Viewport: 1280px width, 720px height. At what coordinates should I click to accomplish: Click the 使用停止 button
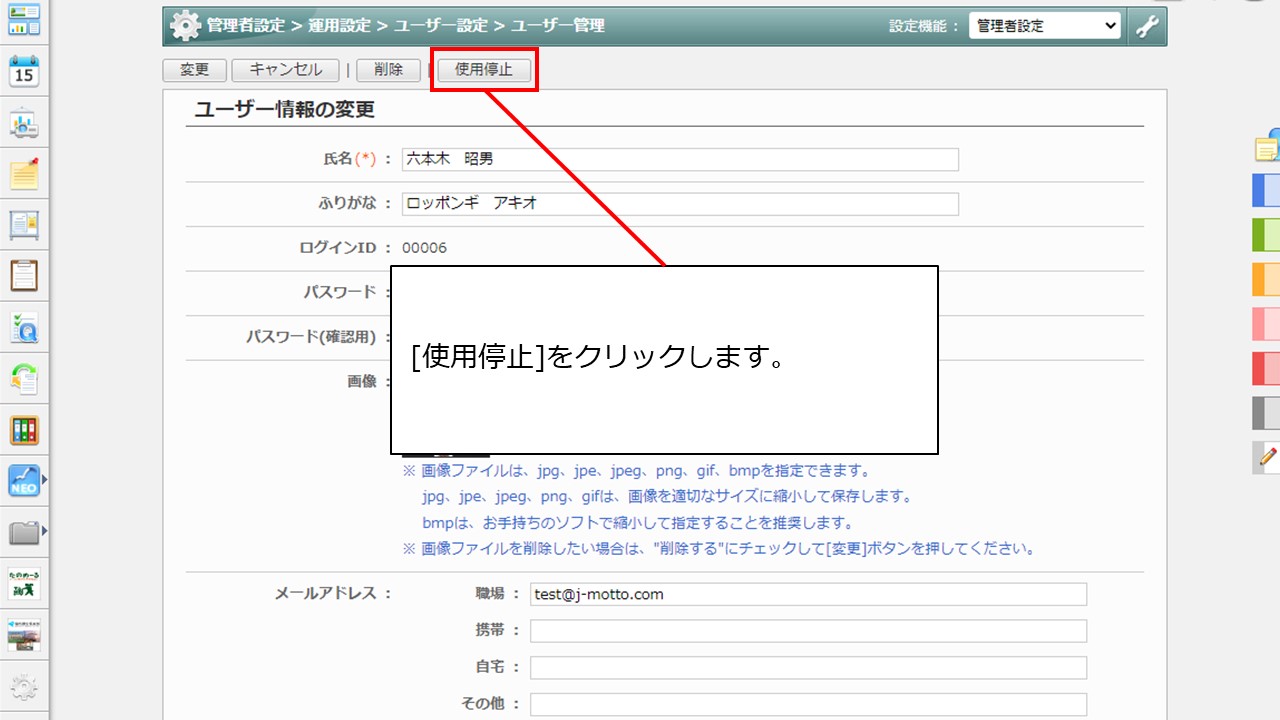[x=484, y=70]
